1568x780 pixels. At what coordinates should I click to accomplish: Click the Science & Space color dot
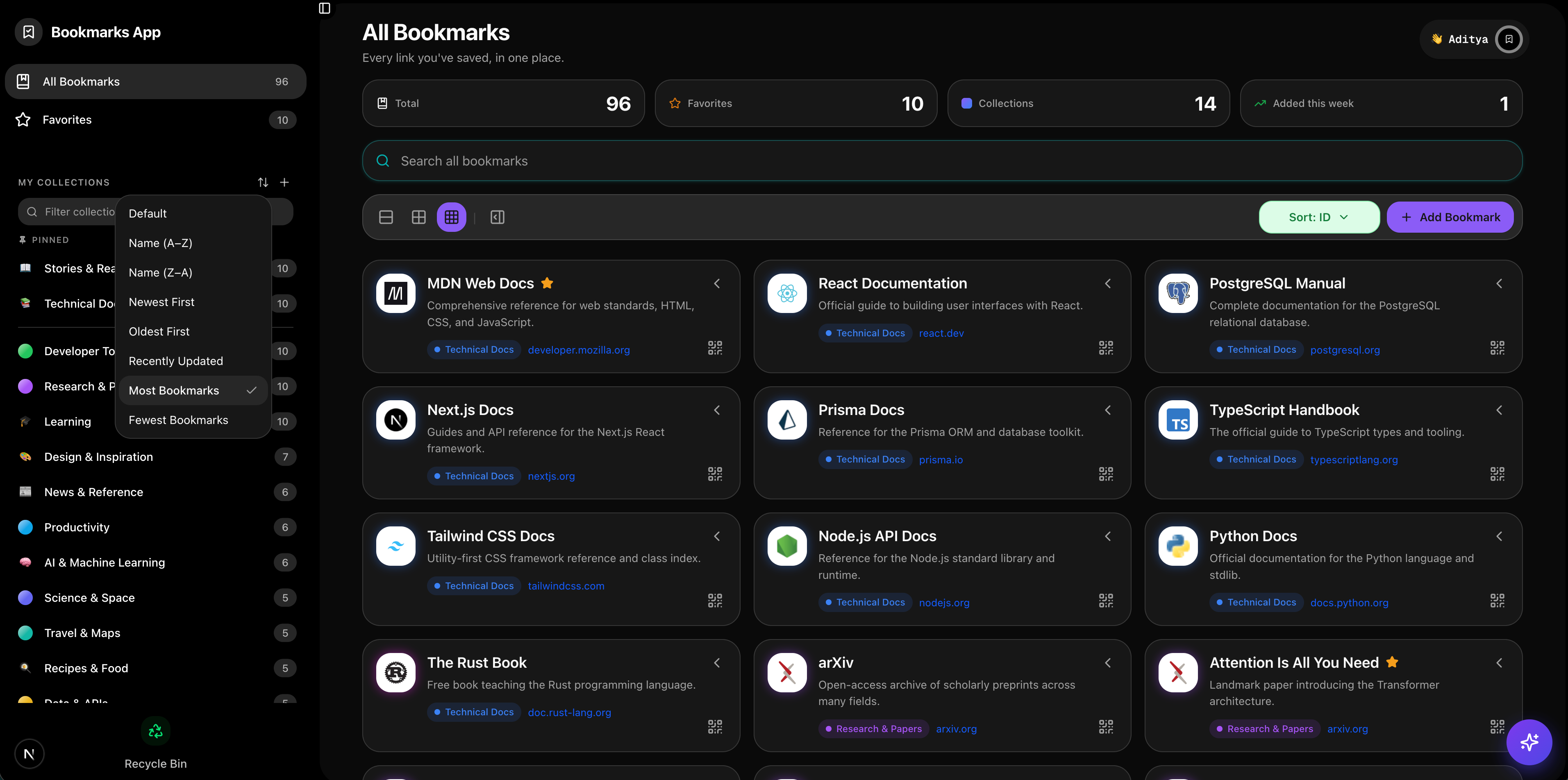coord(25,598)
